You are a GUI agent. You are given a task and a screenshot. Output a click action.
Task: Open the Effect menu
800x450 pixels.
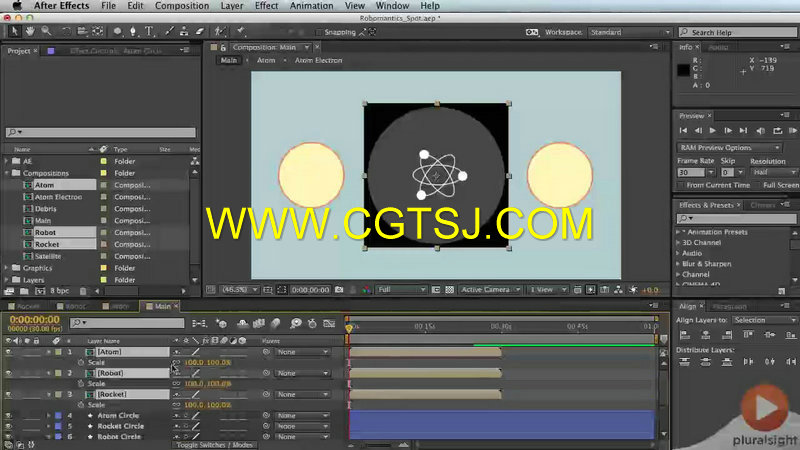266,6
